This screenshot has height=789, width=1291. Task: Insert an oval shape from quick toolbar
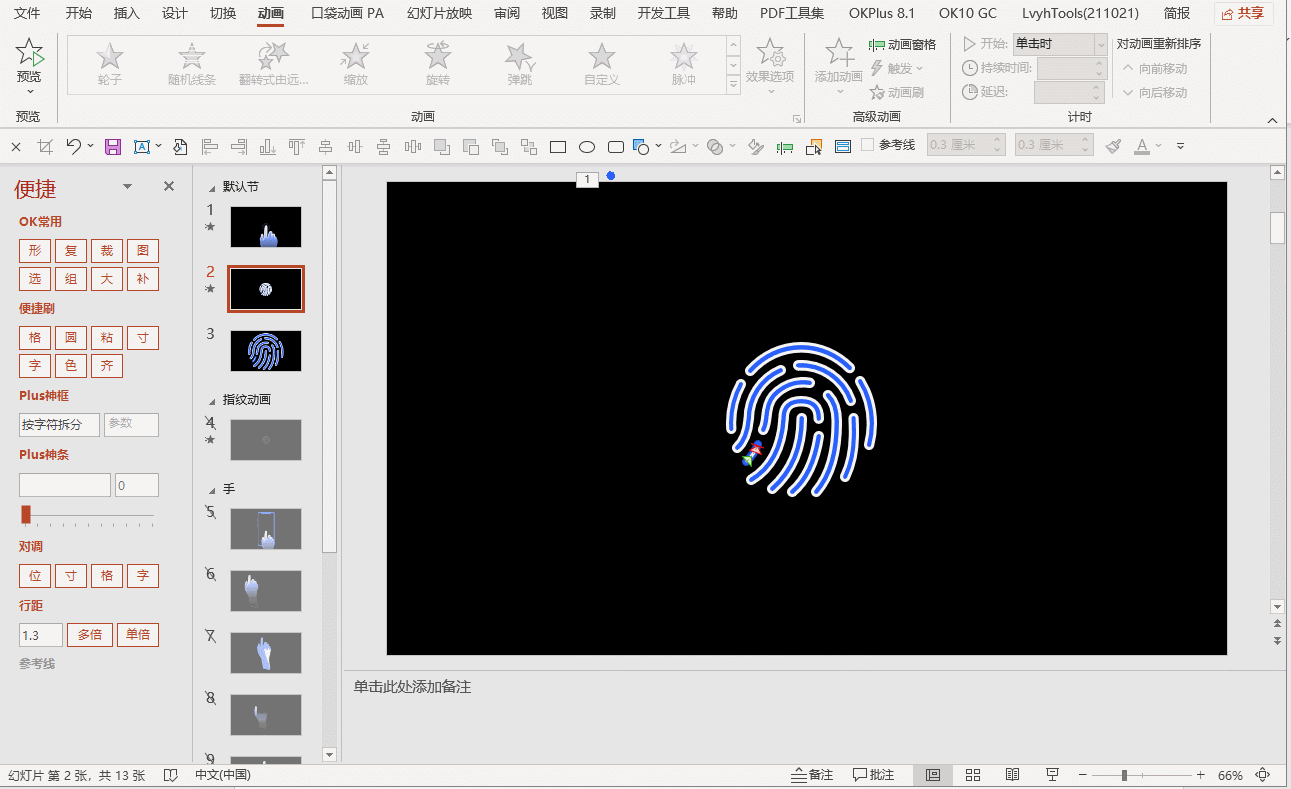[x=587, y=147]
